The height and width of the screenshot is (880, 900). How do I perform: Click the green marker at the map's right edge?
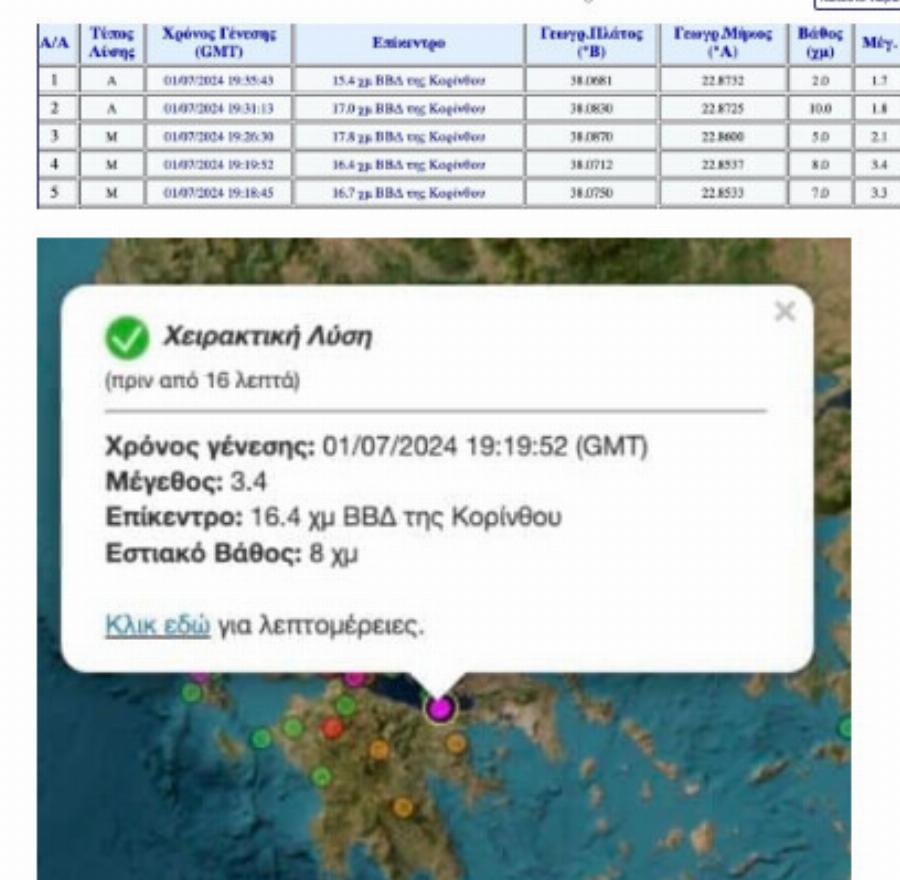845,727
